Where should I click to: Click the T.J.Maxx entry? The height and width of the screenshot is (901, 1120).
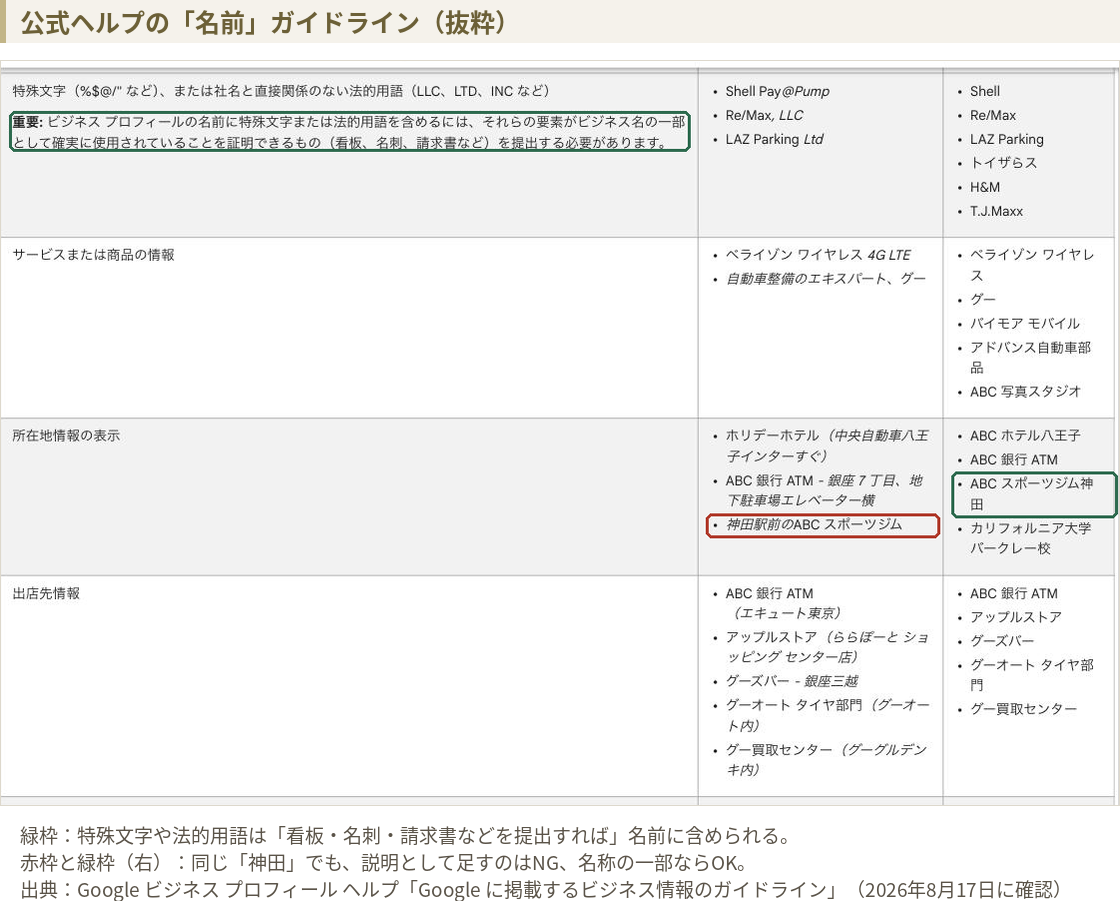(996, 211)
